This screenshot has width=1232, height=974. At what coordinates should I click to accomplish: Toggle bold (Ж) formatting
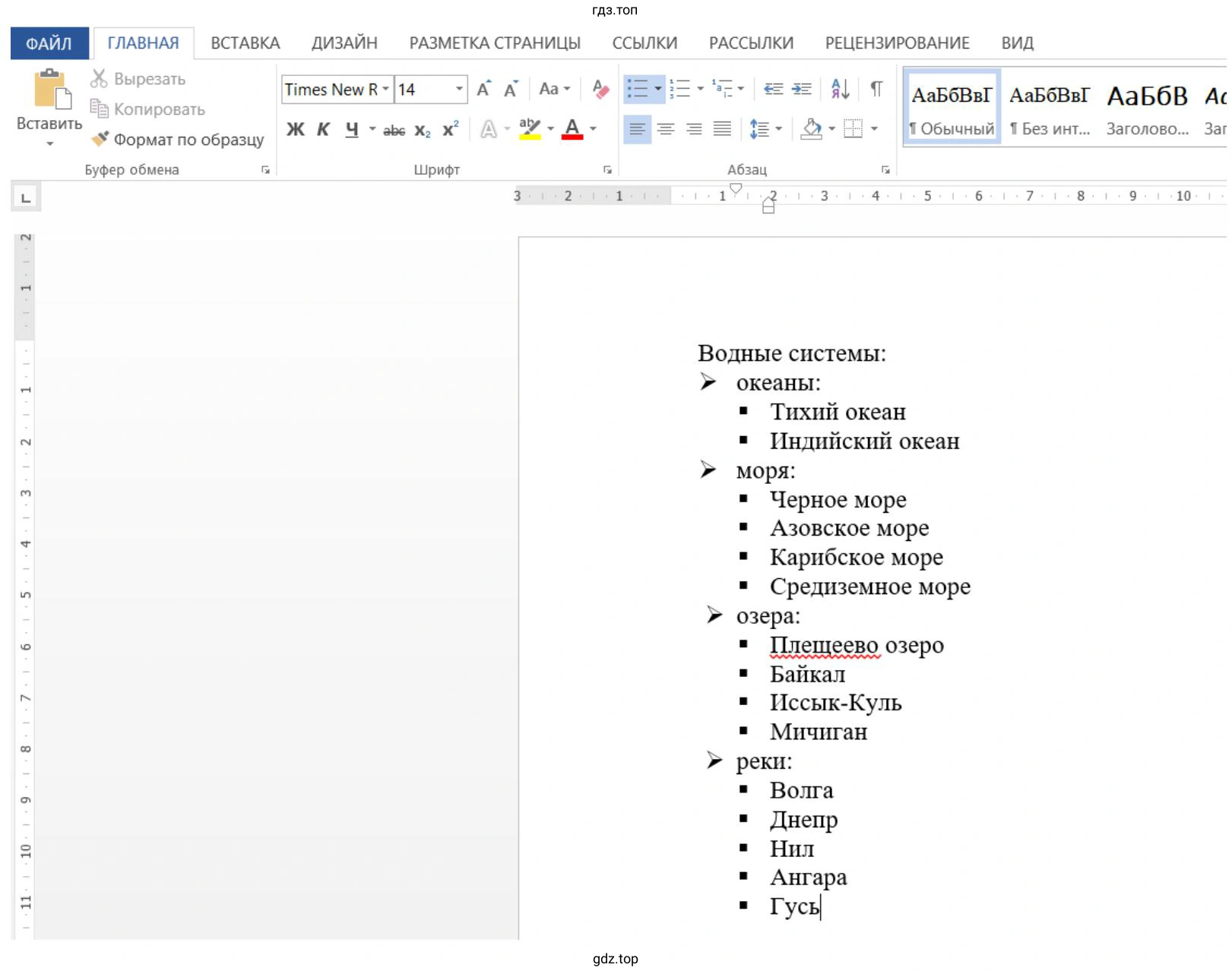click(295, 129)
